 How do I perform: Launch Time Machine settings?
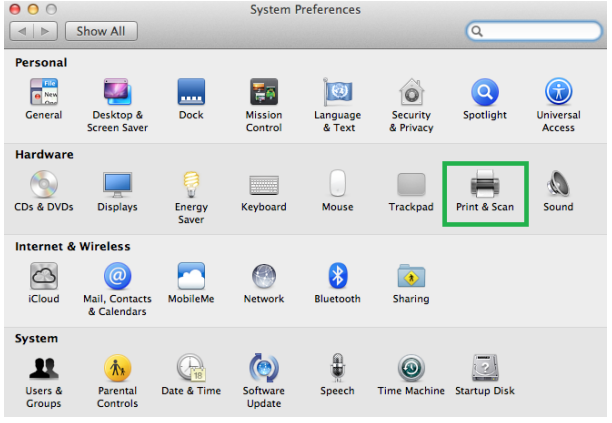pos(411,369)
